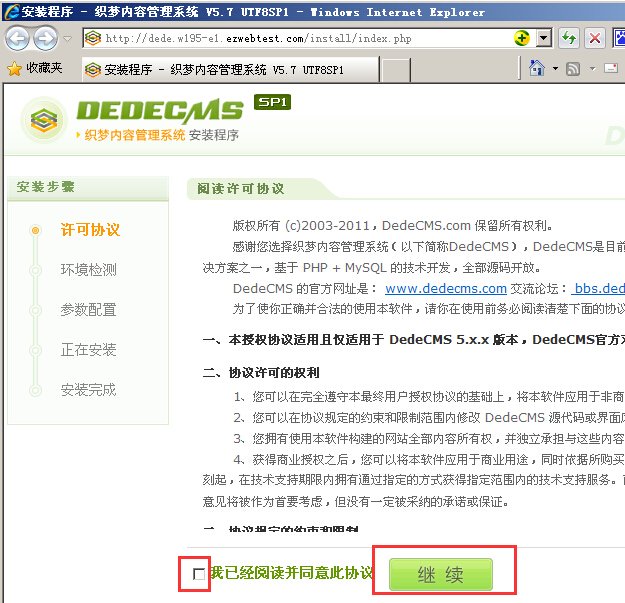The width and height of the screenshot is (625, 603).
Task: Click the Read mail icon in toolbar
Action: [611, 68]
